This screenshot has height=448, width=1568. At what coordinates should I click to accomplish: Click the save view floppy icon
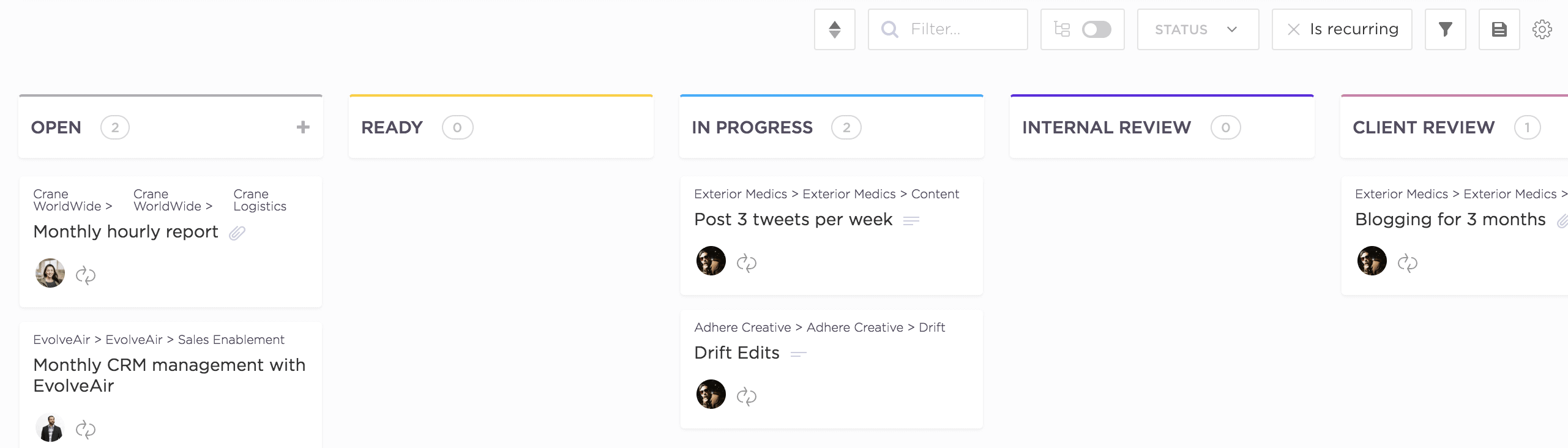click(x=1499, y=29)
